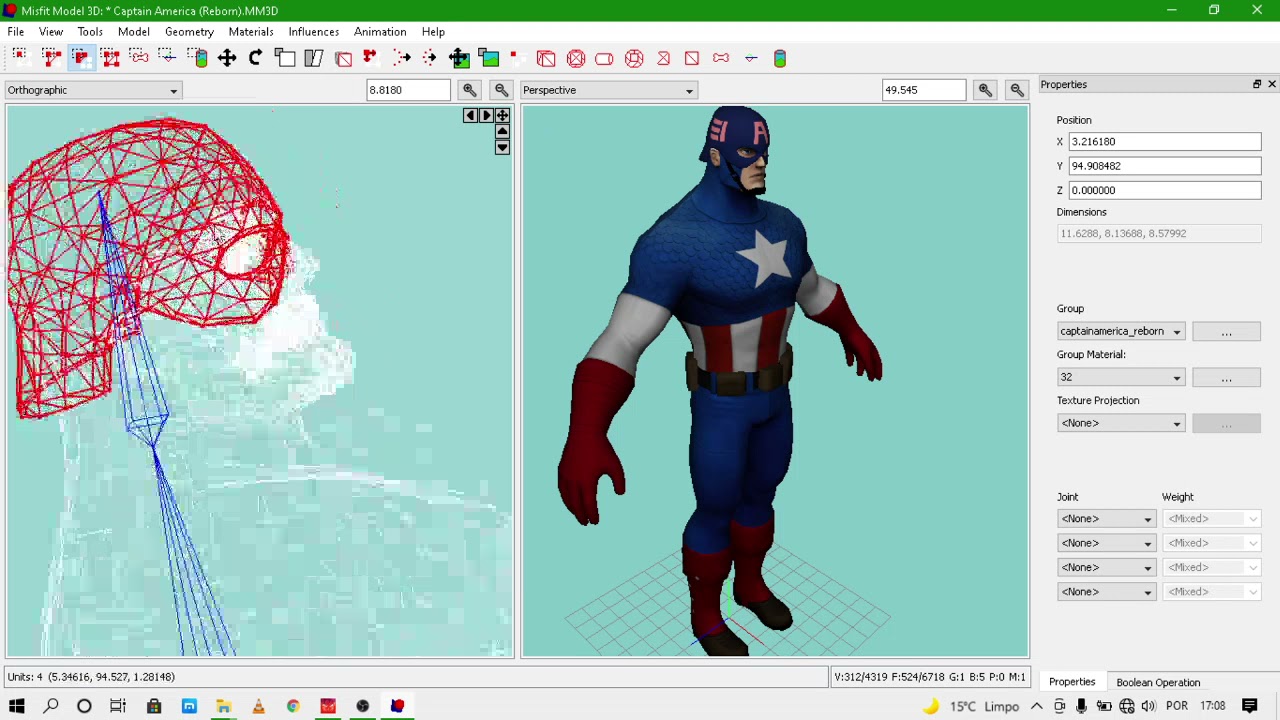Open the Group captainamerica_reborn dropdown
Viewport: 1280px width, 720px height.
click(x=1121, y=331)
